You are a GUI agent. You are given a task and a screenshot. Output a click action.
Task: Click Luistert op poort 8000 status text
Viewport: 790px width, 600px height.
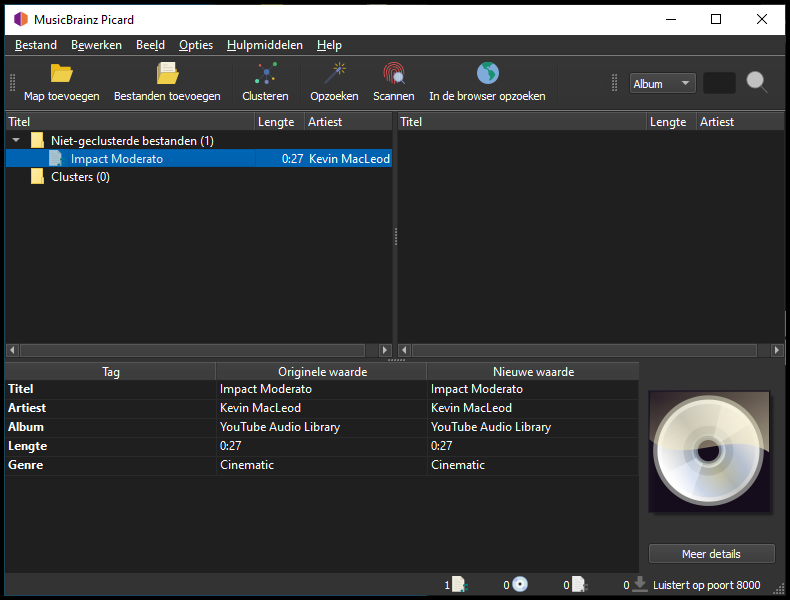click(706, 585)
